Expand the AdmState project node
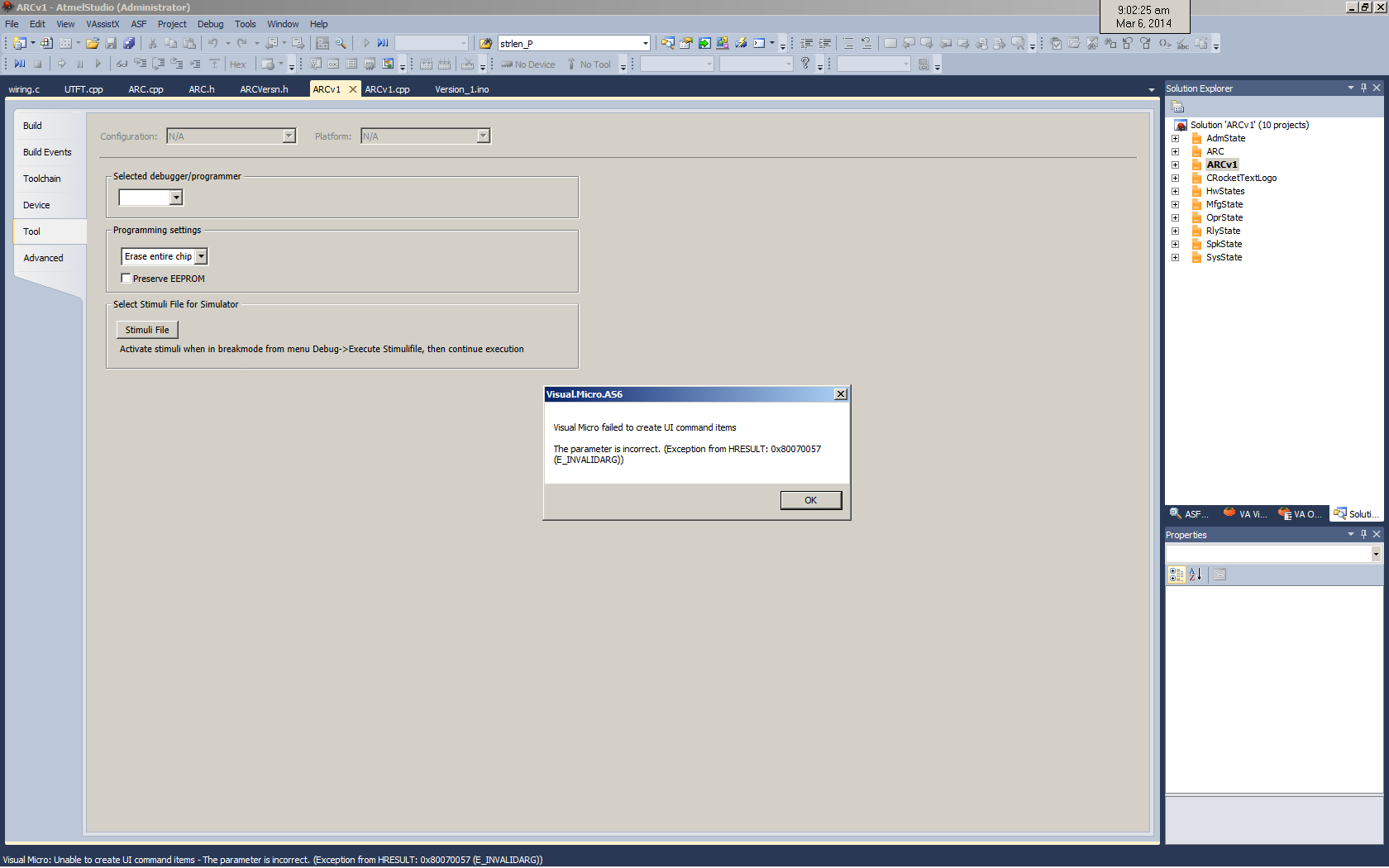 coord(1175,138)
